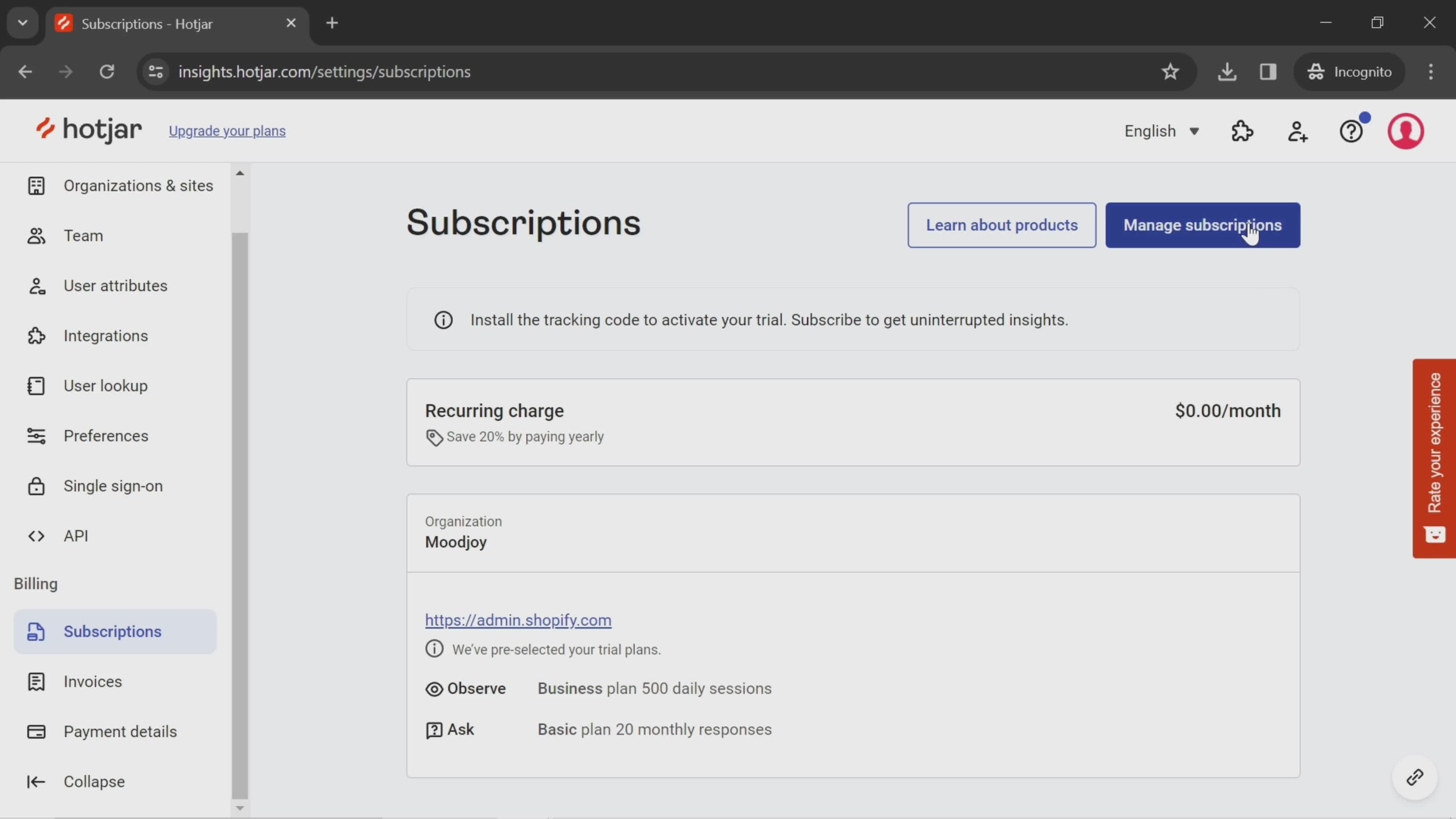Open the Payment details menu item

120,731
